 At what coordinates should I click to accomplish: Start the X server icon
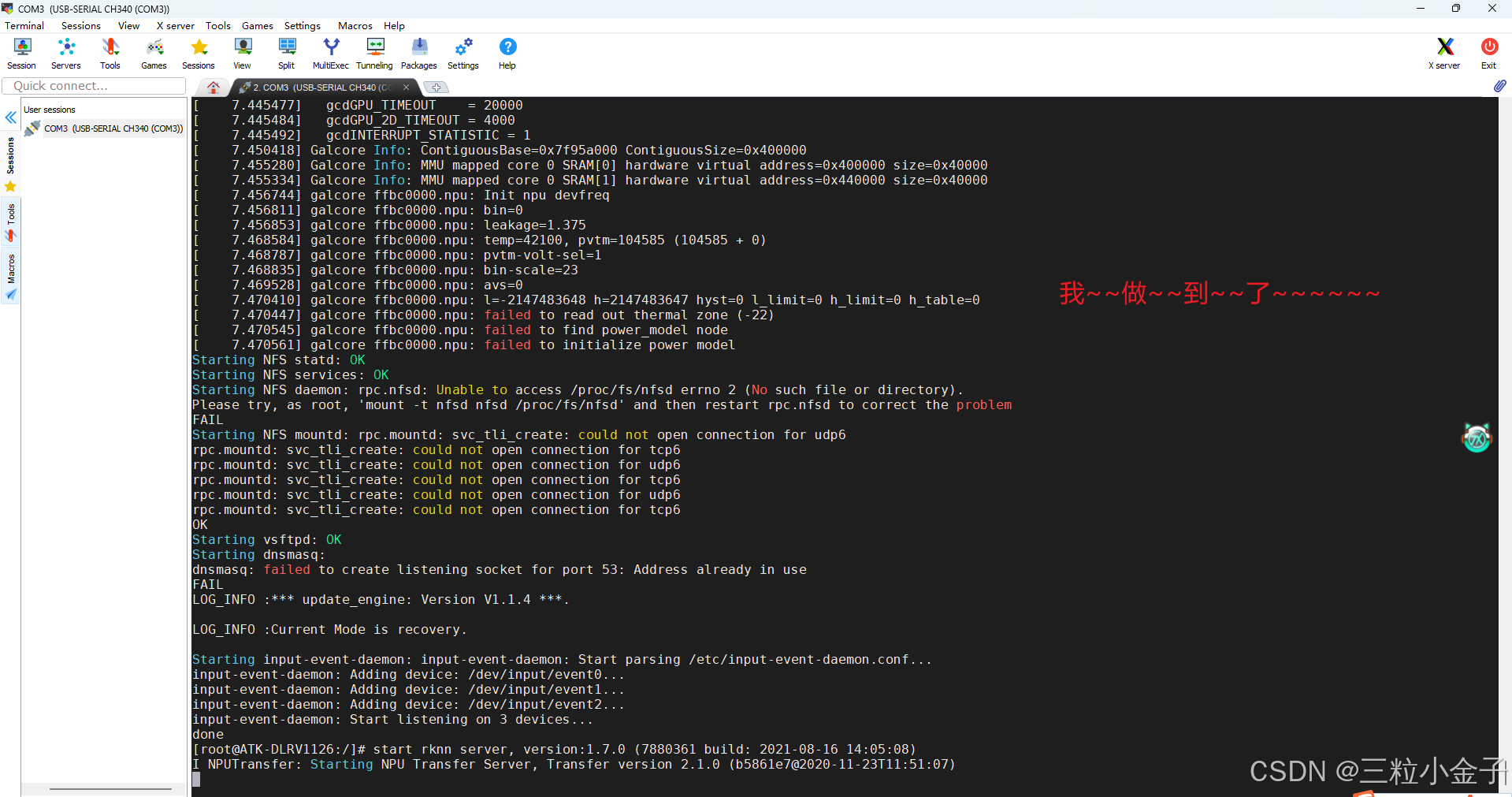pyautogui.click(x=1444, y=54)
